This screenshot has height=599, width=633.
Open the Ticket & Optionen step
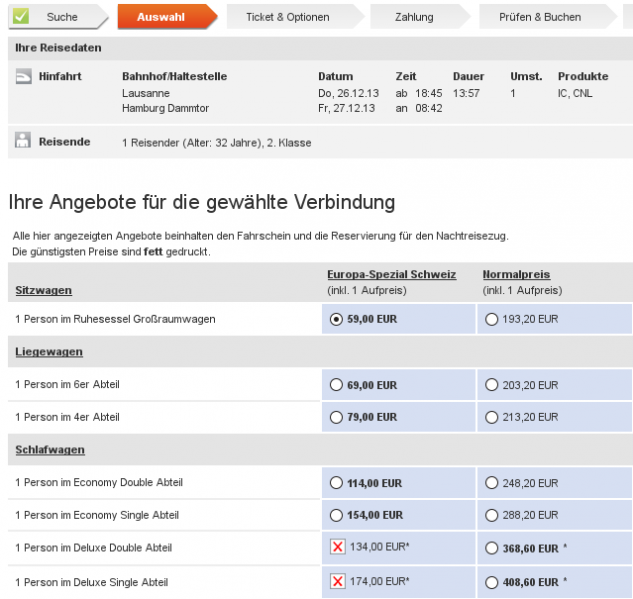tap(287, 17)
